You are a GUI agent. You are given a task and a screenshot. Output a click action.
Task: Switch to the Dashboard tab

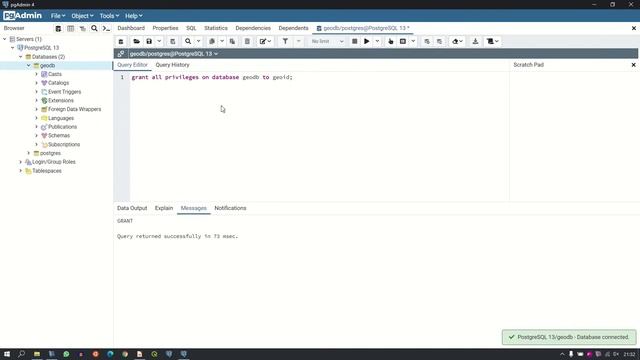pos(131,28)
